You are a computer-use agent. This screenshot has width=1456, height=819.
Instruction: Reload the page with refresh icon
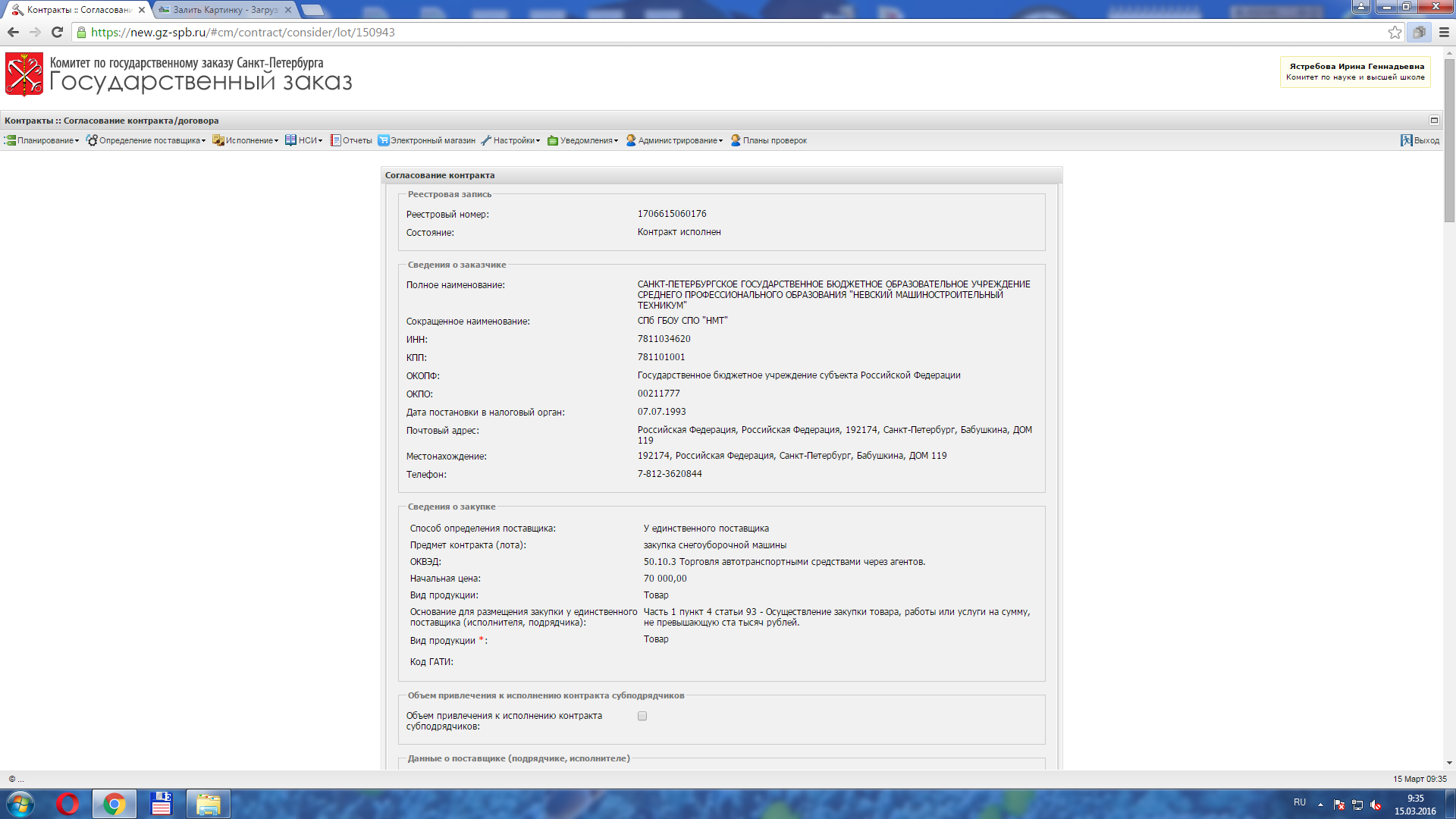57,32
